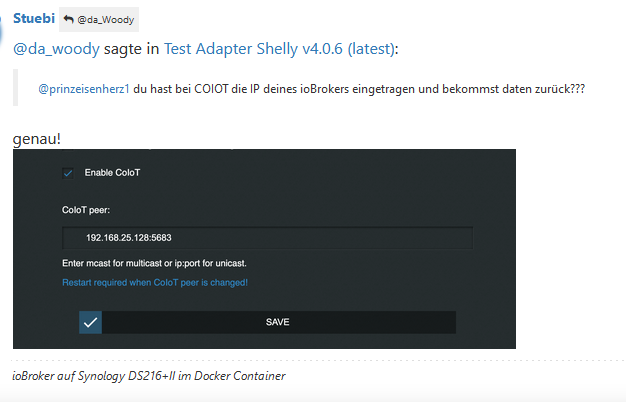Viewport: 626px width, 402px height.
Task: Click the Enable CoIoT label text
Action: pos(112,172)
